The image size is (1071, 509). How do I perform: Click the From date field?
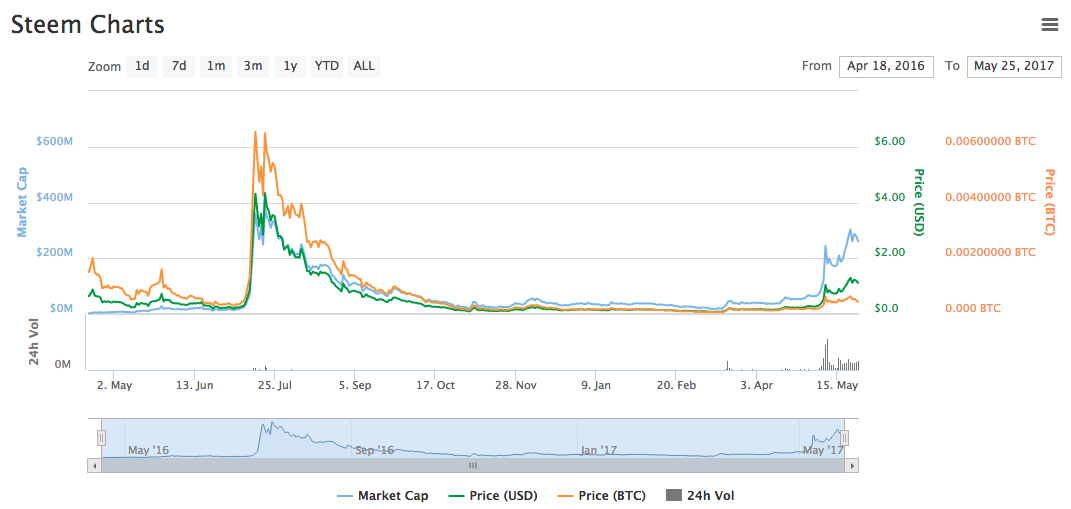point(886,66)
